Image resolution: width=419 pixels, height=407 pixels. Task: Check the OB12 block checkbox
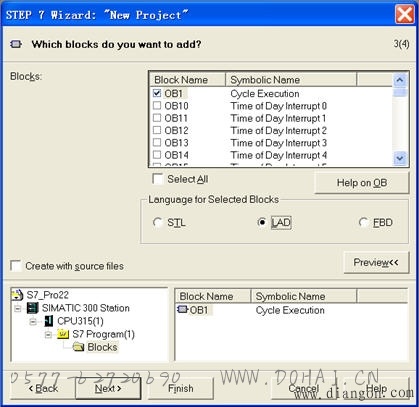coord(157,130)
